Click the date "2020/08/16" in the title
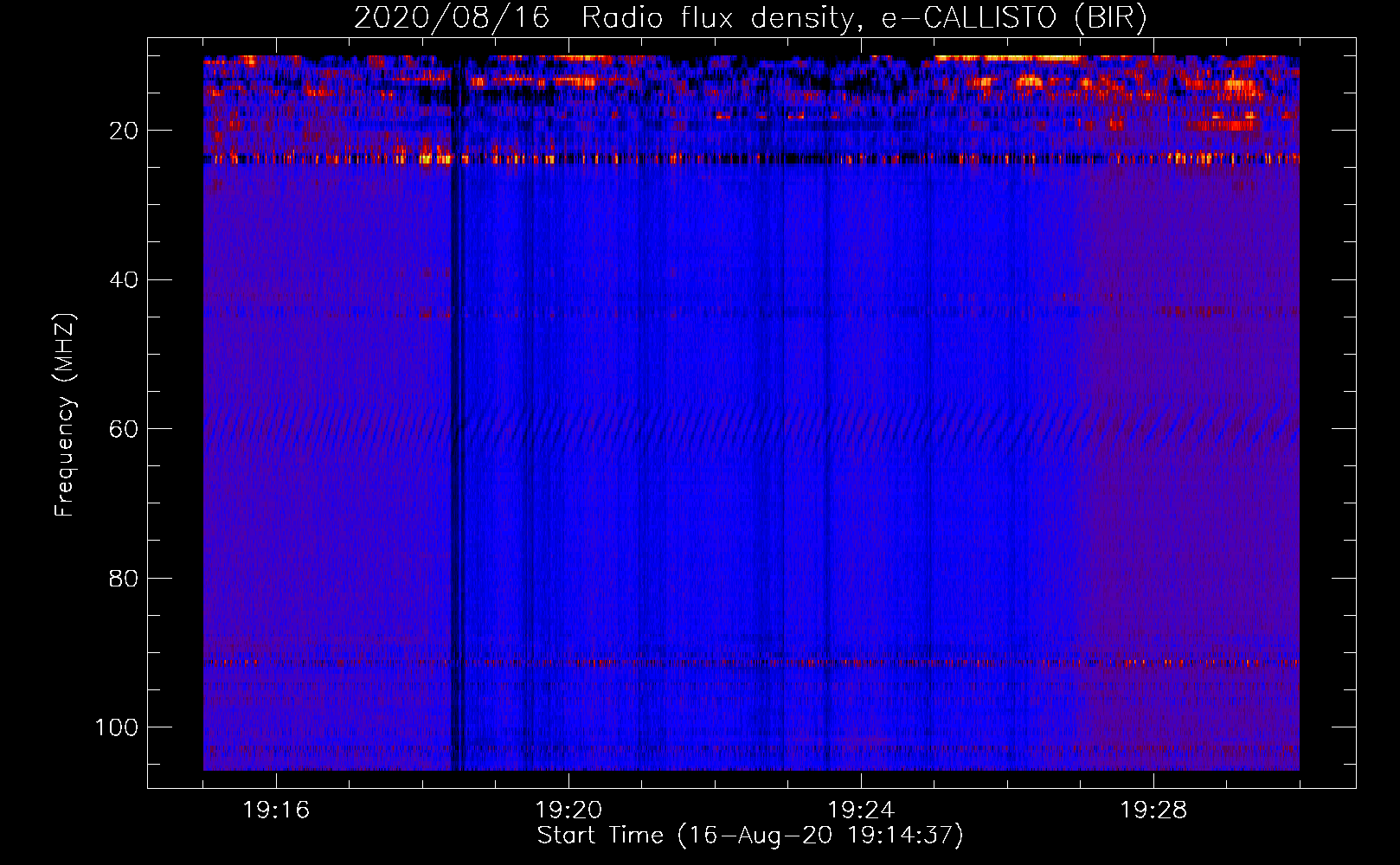 tap(452, 17)
